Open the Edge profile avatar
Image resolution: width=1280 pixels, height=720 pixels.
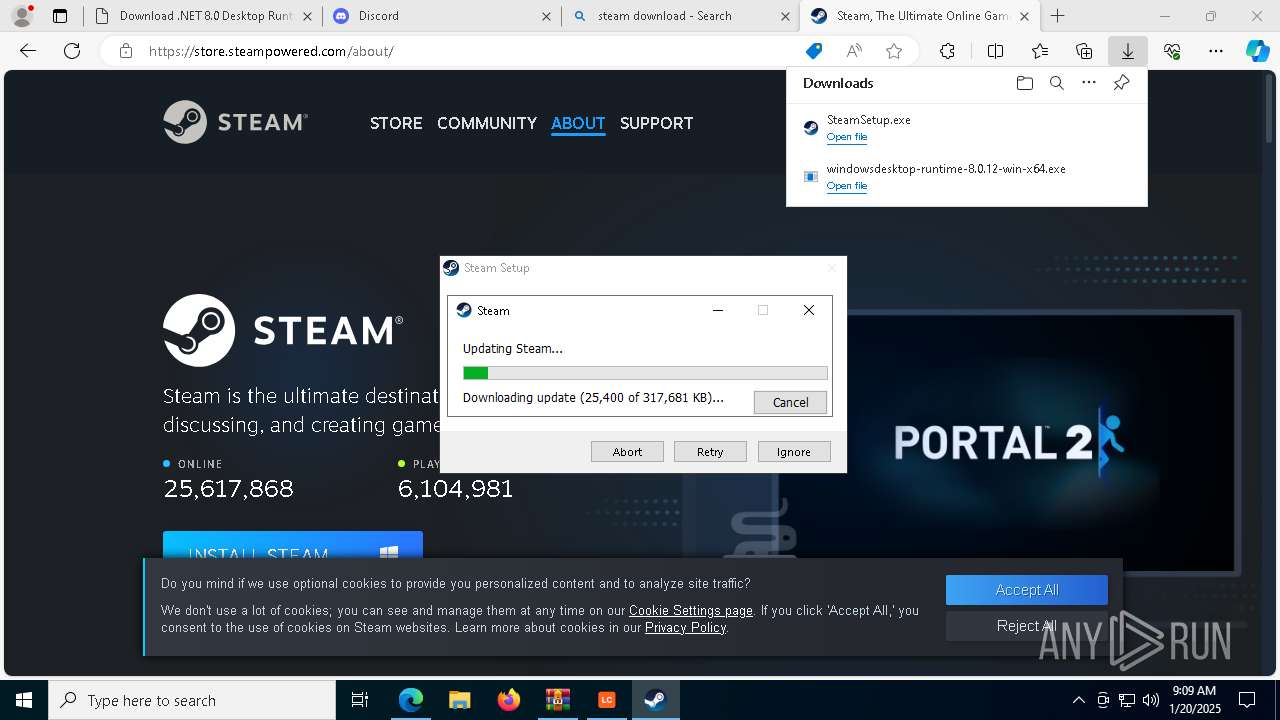(x=22, y=16)
